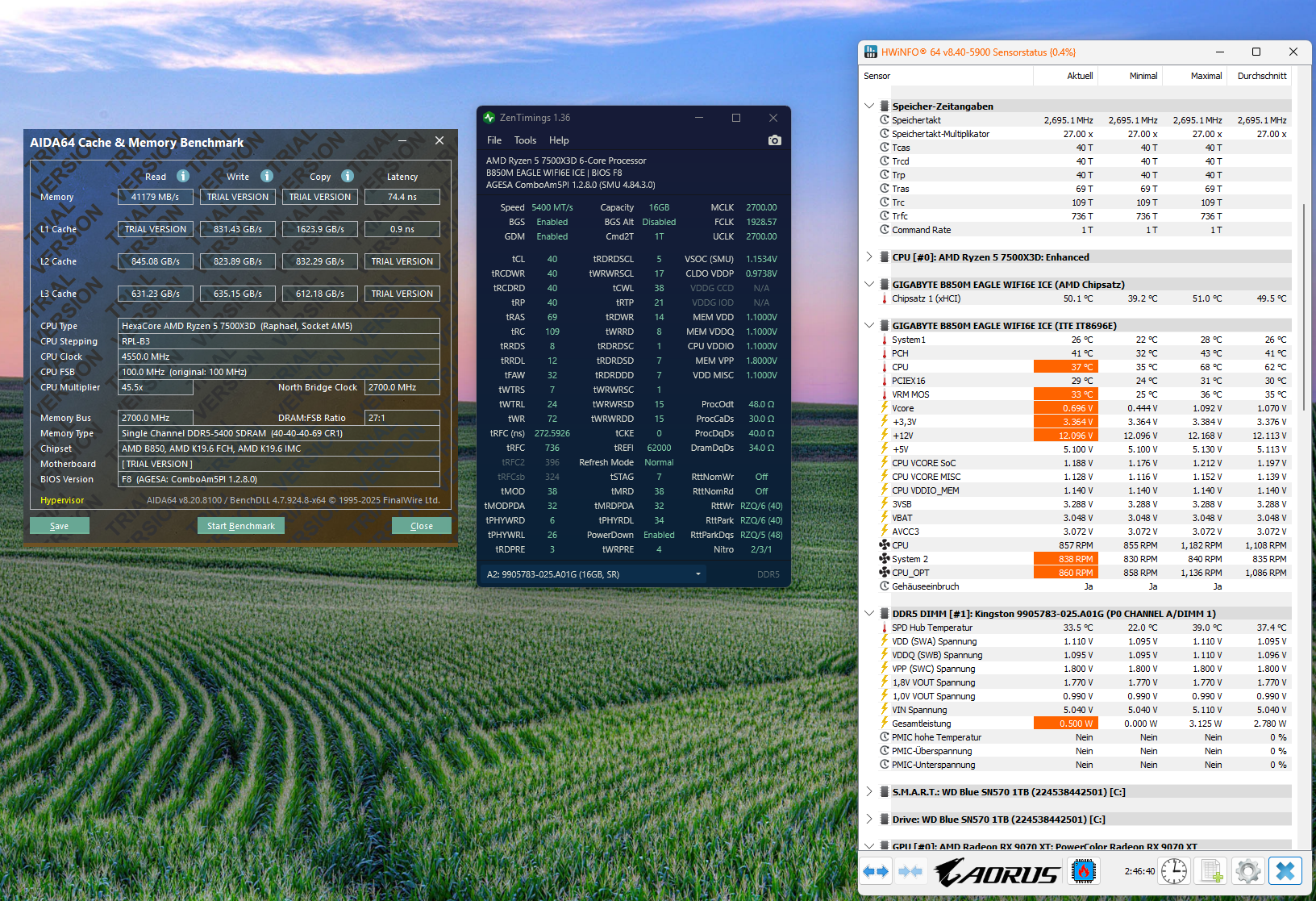This screenshot has width=1316, height=901.
Task: Click Save in AIDA64 benchmark window
Action: tap(60, 526)
